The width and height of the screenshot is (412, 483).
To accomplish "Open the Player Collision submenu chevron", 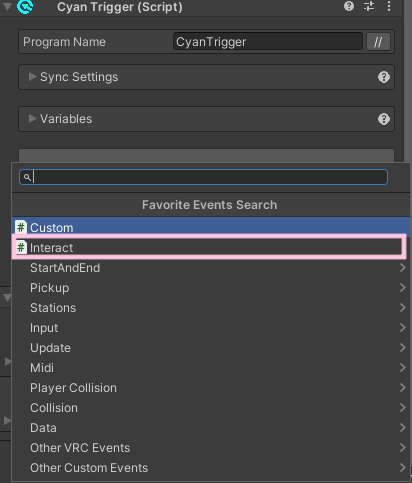I will [402, 388].
